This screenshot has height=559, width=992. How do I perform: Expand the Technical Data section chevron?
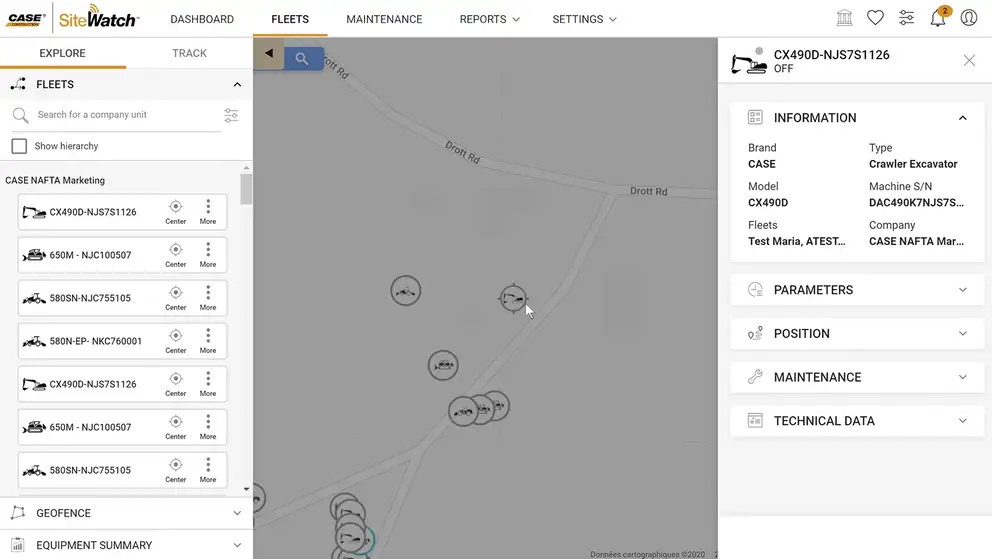962,421
